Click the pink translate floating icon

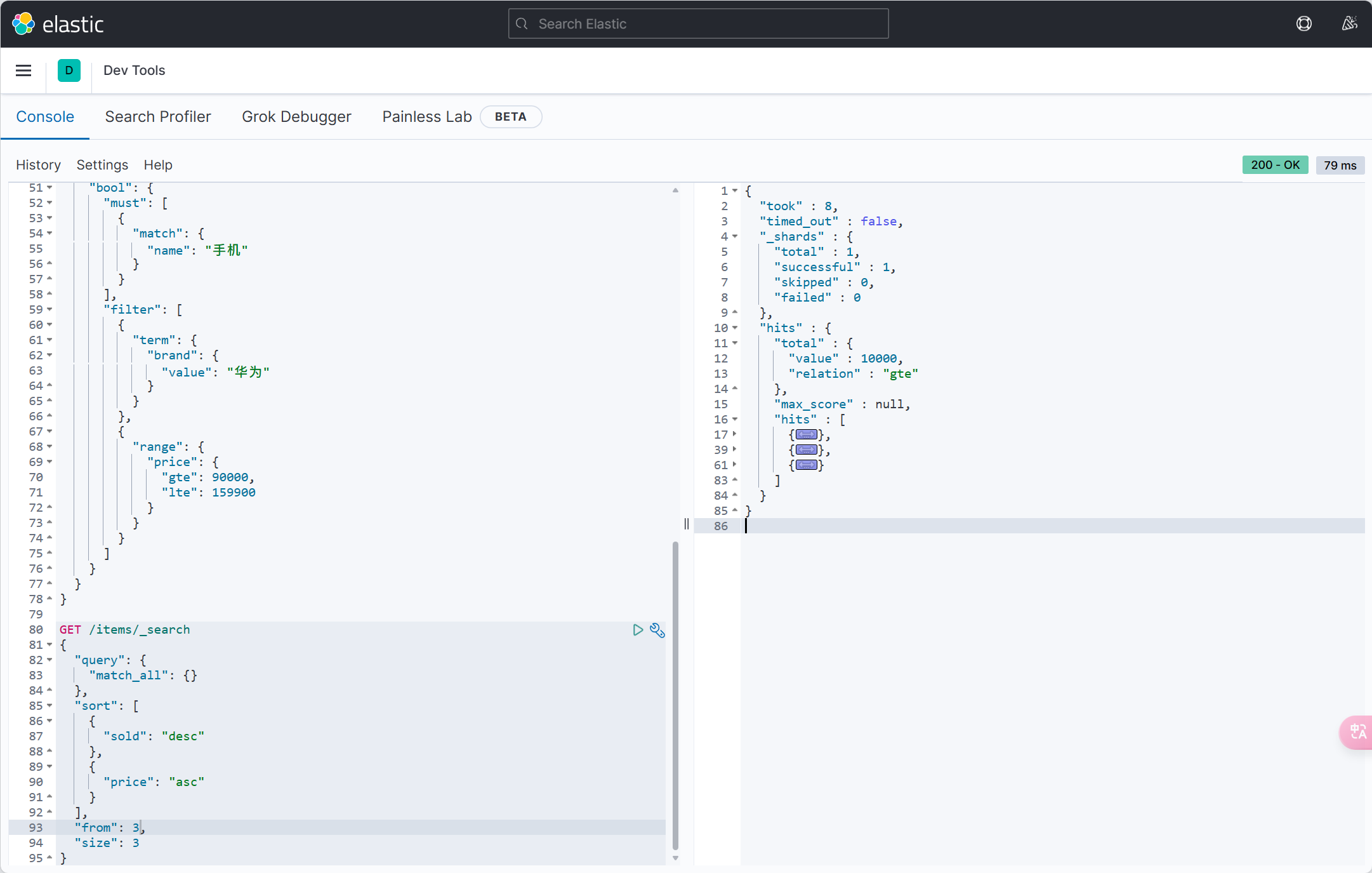[1357, 732]
